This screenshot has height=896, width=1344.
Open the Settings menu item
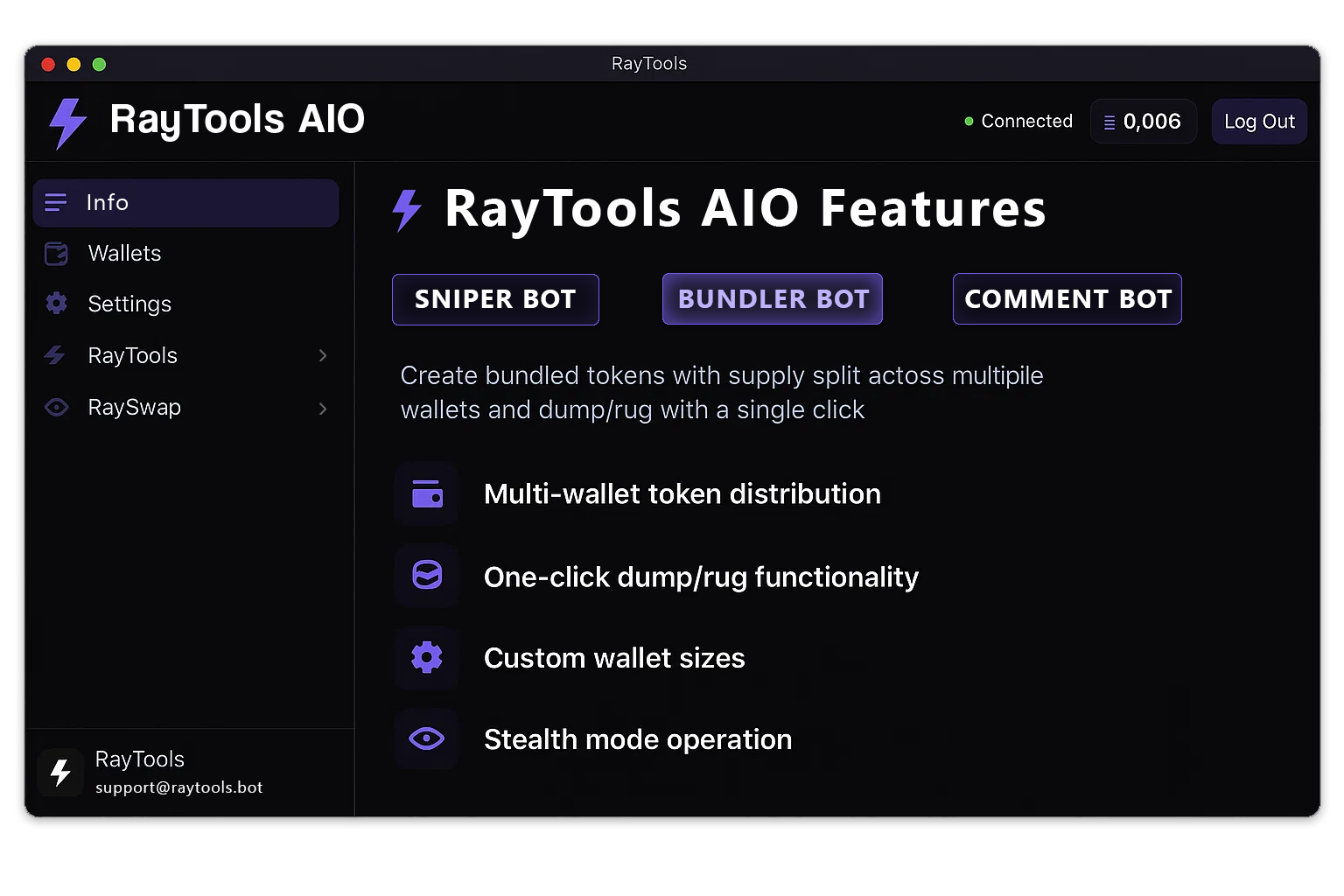(x=185, y=304)
